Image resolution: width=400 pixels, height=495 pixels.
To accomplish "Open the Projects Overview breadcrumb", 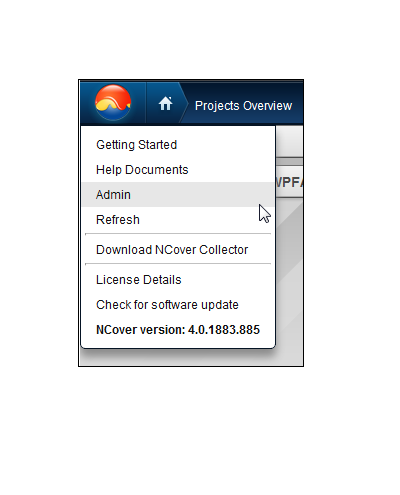I will (x=243, y=106).
